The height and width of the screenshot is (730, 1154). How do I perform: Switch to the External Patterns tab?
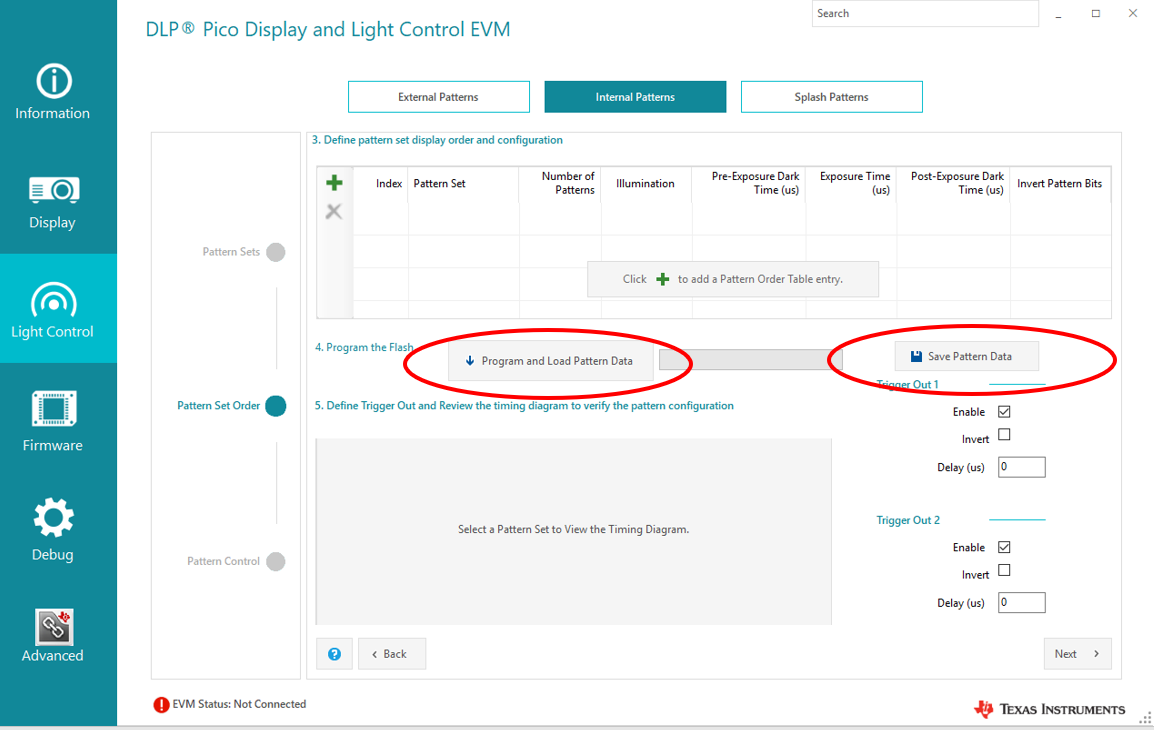point(439,97)
